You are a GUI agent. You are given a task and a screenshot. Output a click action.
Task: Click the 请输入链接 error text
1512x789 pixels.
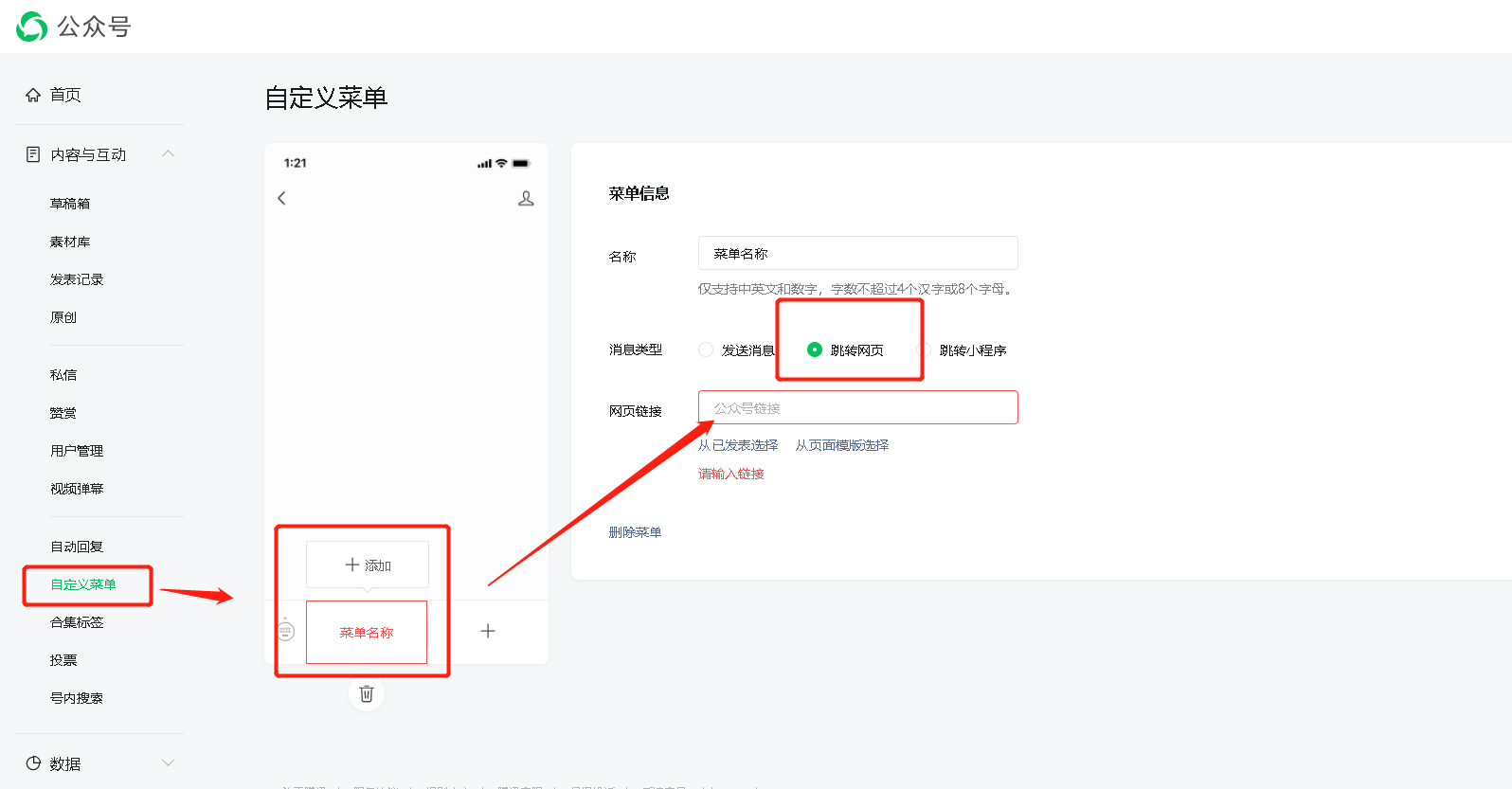[731, 474]
